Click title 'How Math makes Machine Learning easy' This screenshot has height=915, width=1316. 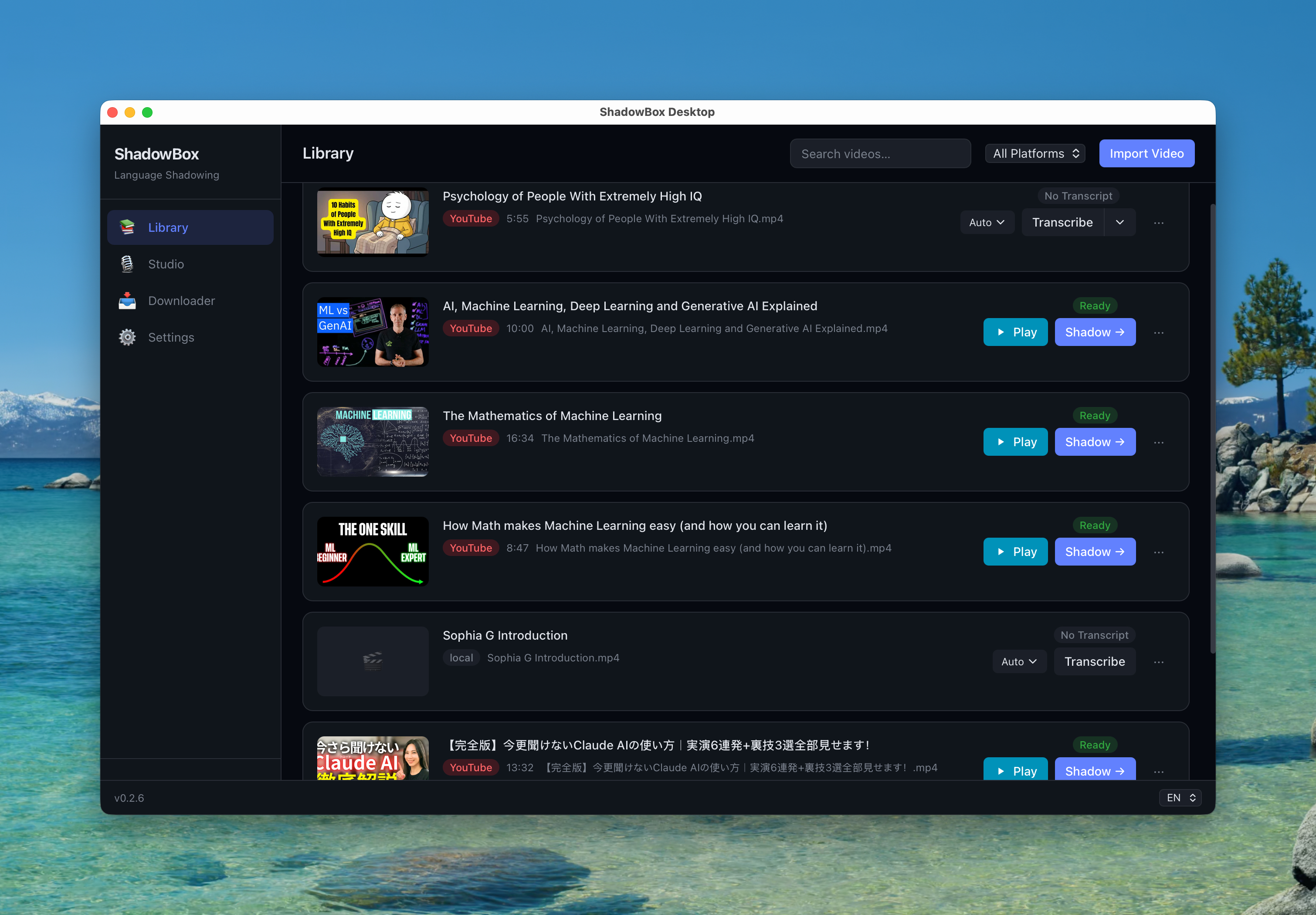[634, 525]
